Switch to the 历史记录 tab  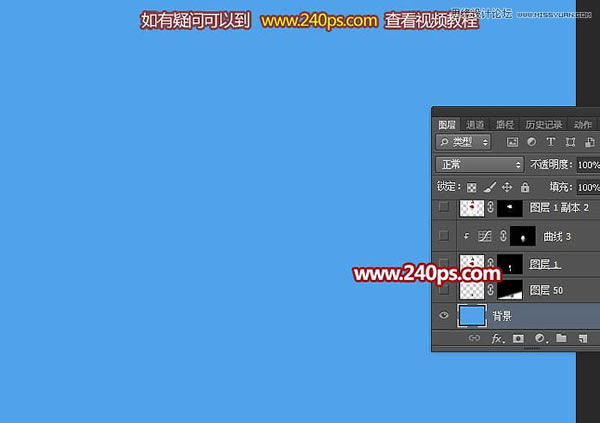(544, 124)
